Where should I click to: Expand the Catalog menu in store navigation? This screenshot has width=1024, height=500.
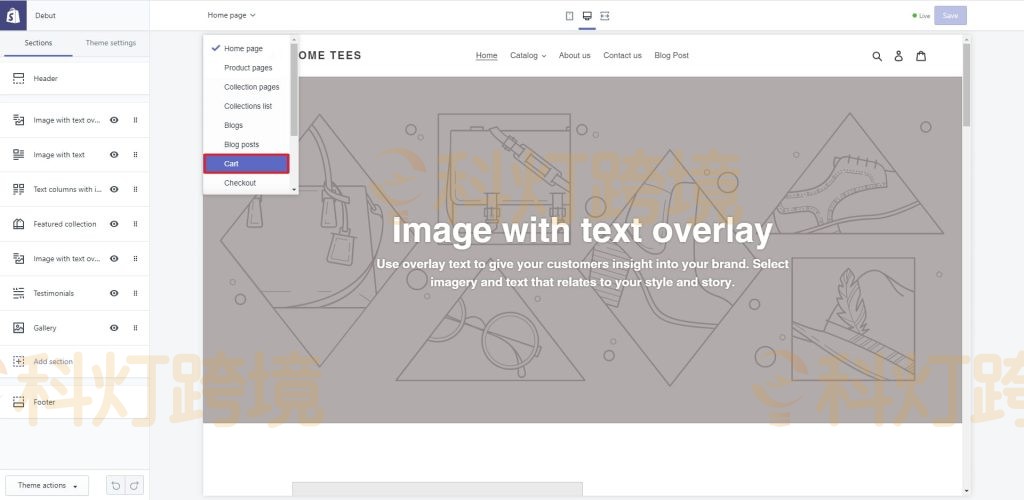tap(528, 55)
